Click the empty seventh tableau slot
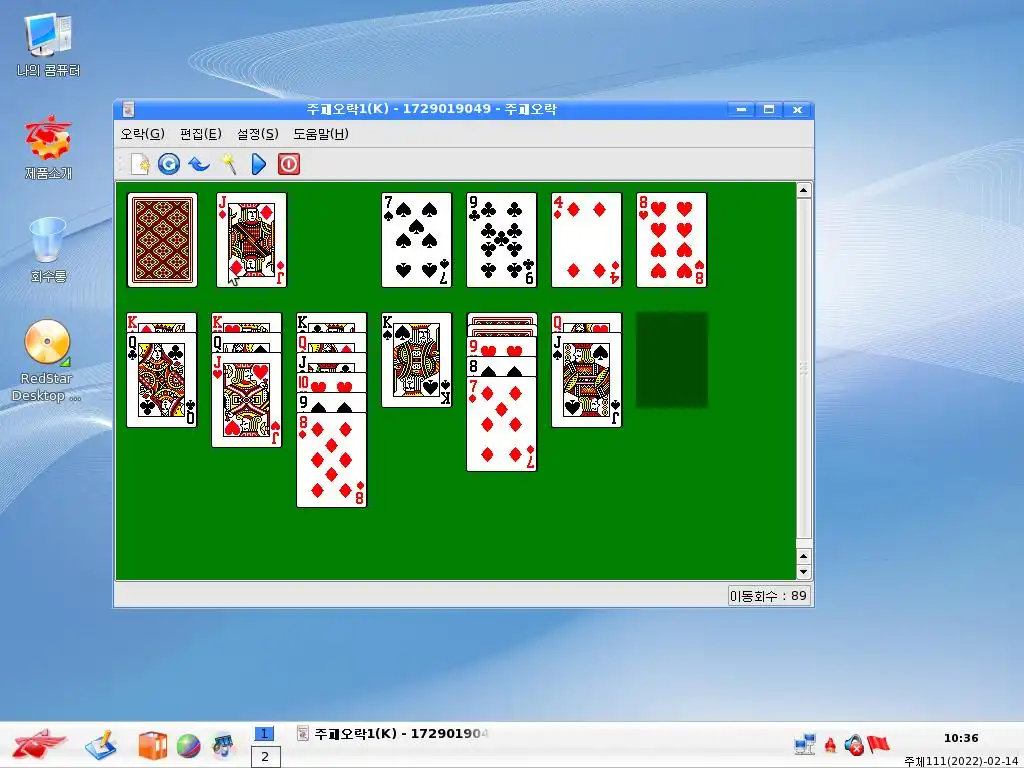Viewport: 1024px width, 768px height. (671, 360)
